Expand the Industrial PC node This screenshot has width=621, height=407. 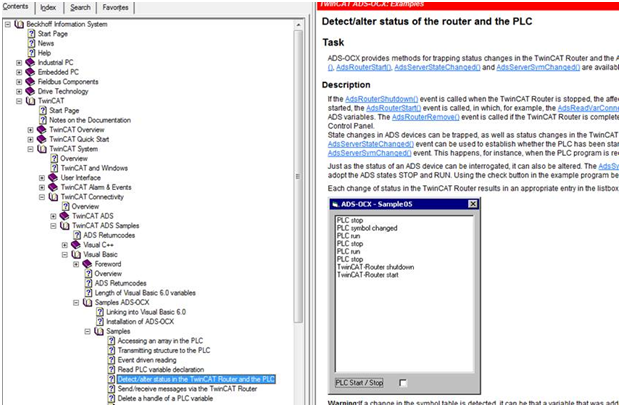point(19,63)
